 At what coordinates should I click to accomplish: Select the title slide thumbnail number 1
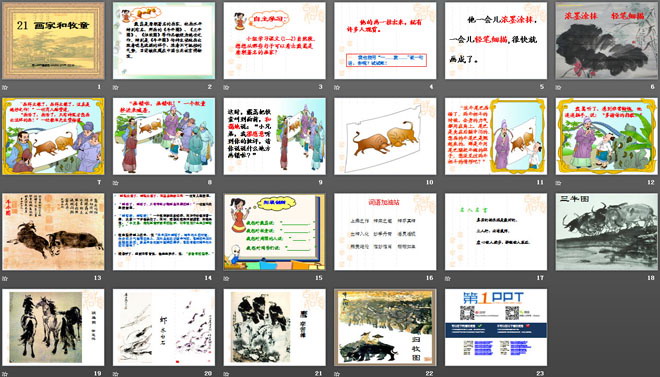click(x=53, y=41)
